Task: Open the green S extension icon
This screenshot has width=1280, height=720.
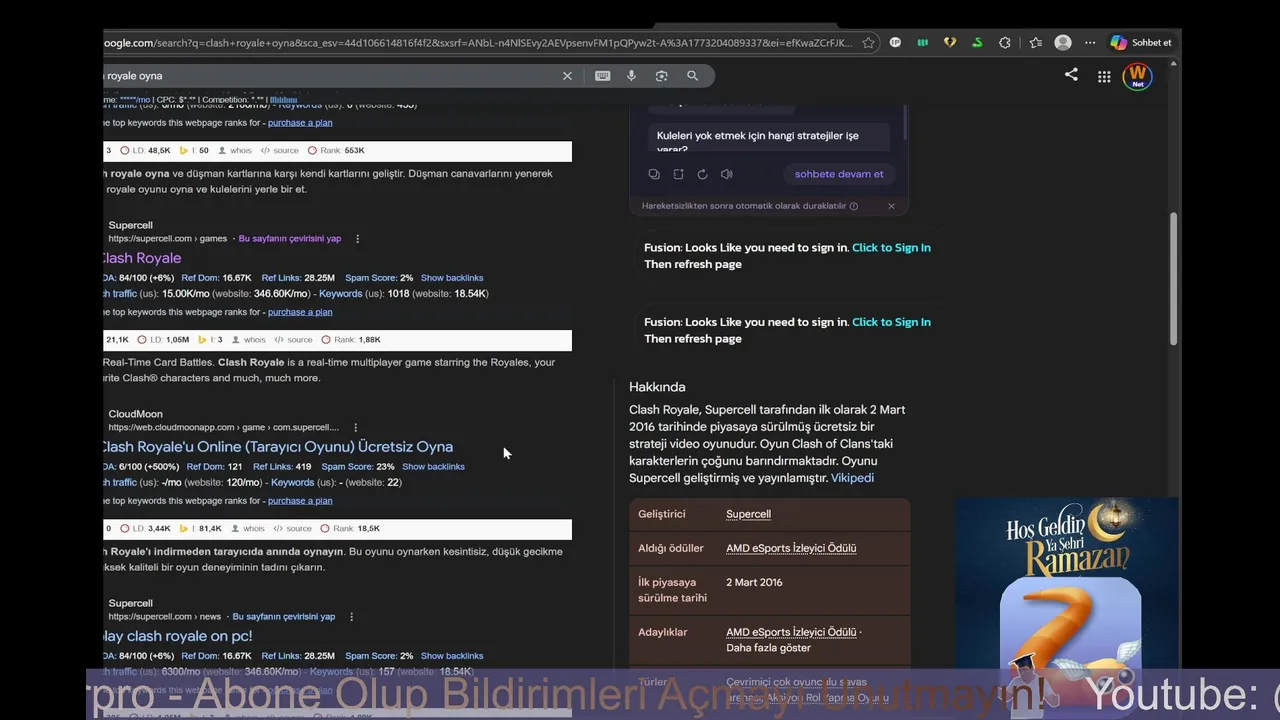Action: click(977, 43)
